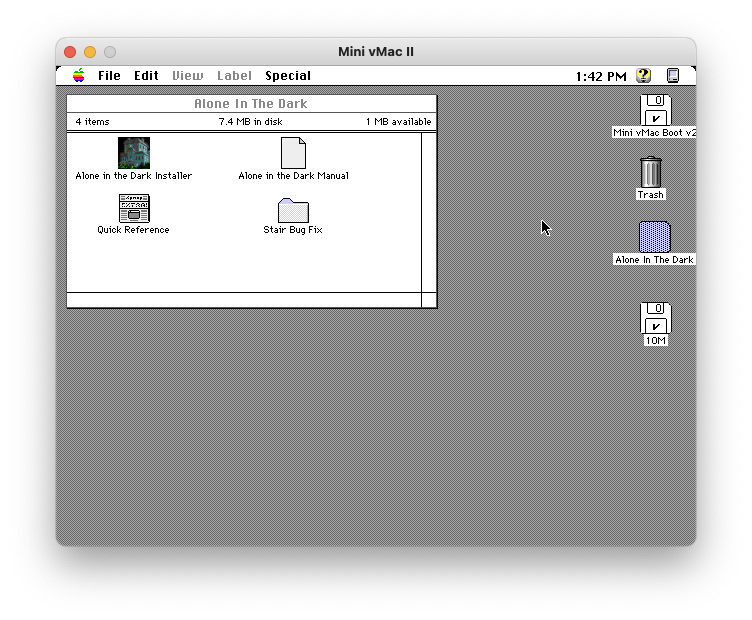Screen dimensions: 752x620
Task: Click the '4 items' status text
Action: click(x=92, y=122)
